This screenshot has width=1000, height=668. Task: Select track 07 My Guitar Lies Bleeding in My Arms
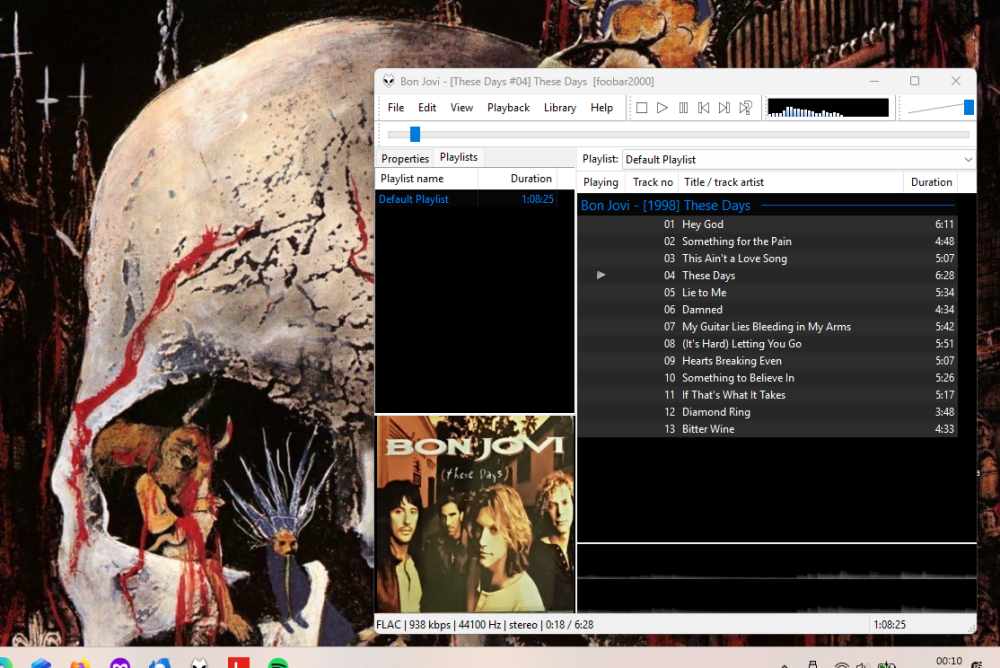tap(767, 327)
